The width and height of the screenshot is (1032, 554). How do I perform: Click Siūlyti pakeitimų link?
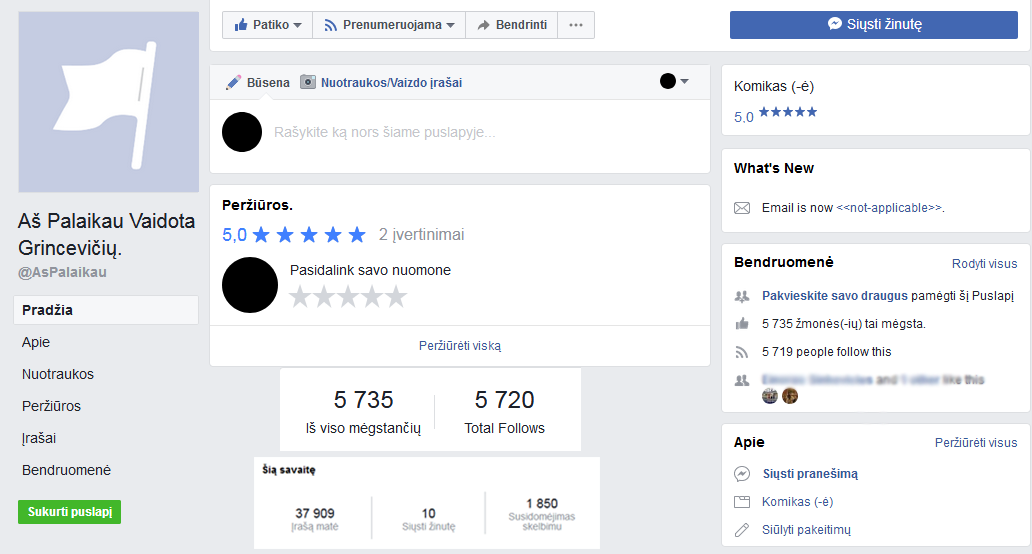(x=806, y=530)
